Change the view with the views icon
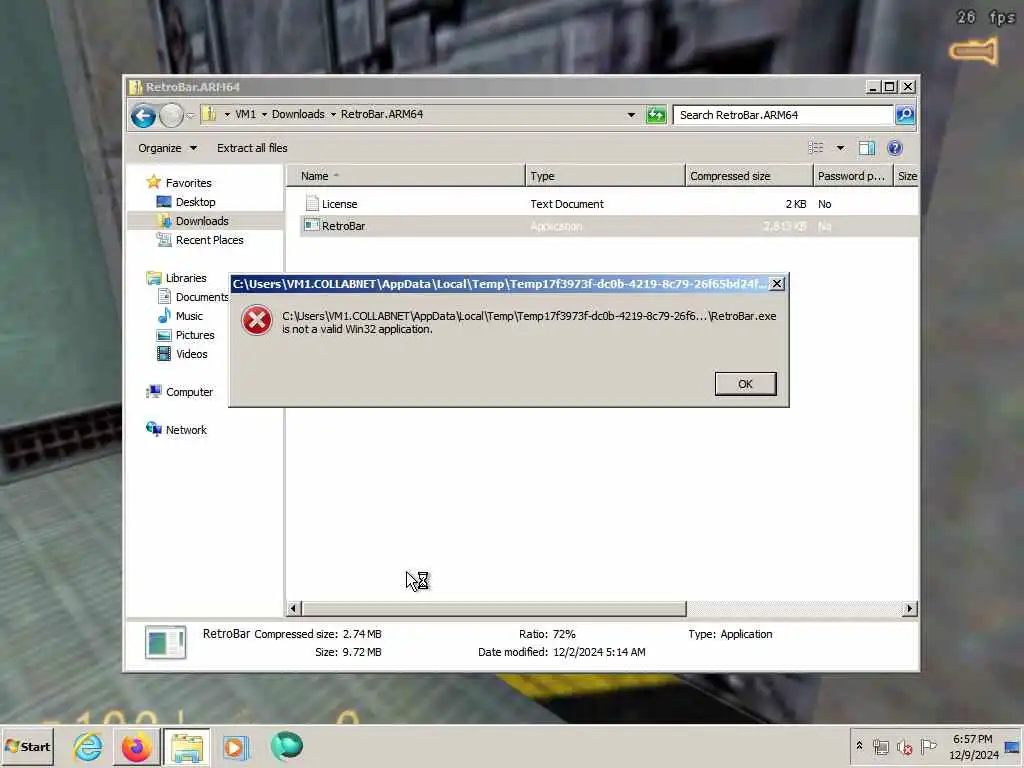Screen dimensions: 1024x768 [x=816, y=148]
